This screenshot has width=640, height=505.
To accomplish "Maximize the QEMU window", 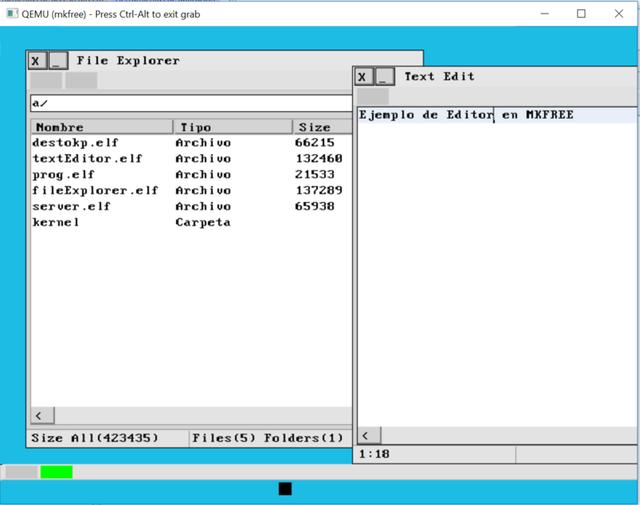I will [581, 14].
